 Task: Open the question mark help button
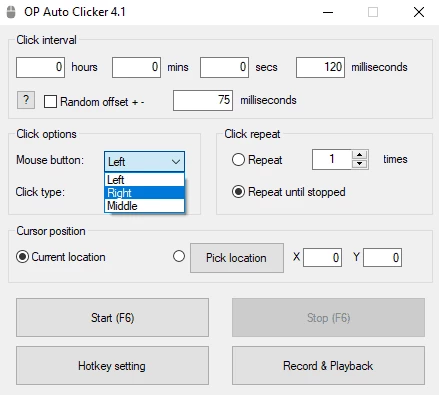click(26, 100)
